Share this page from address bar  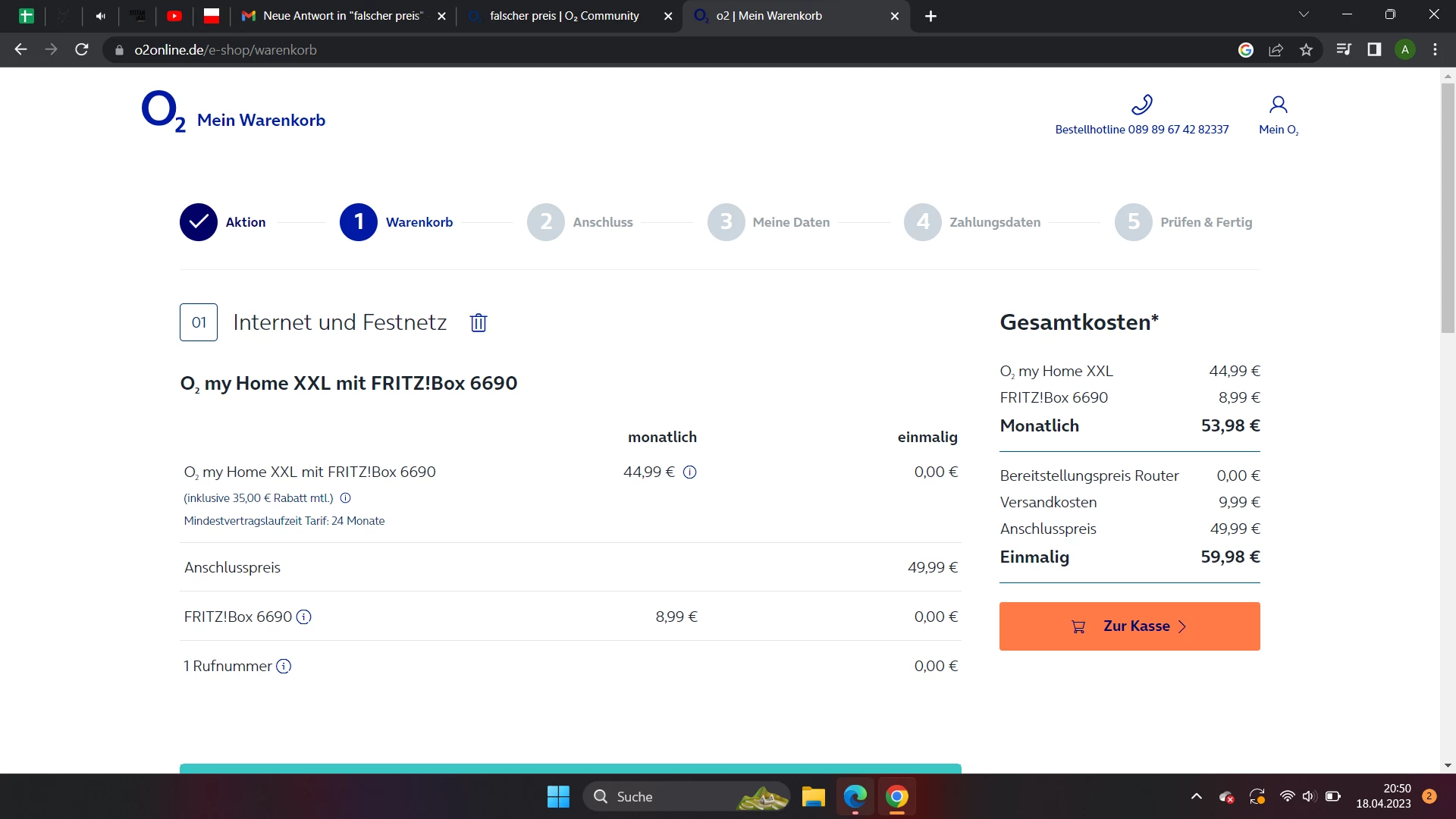coord(1276,50)
